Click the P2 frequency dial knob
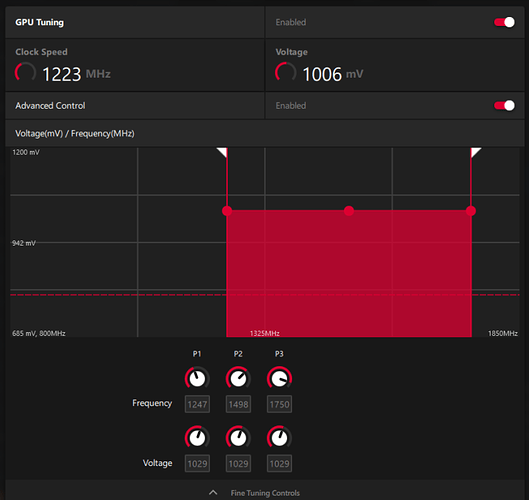The image size is (529, 500). coord(238,378)
